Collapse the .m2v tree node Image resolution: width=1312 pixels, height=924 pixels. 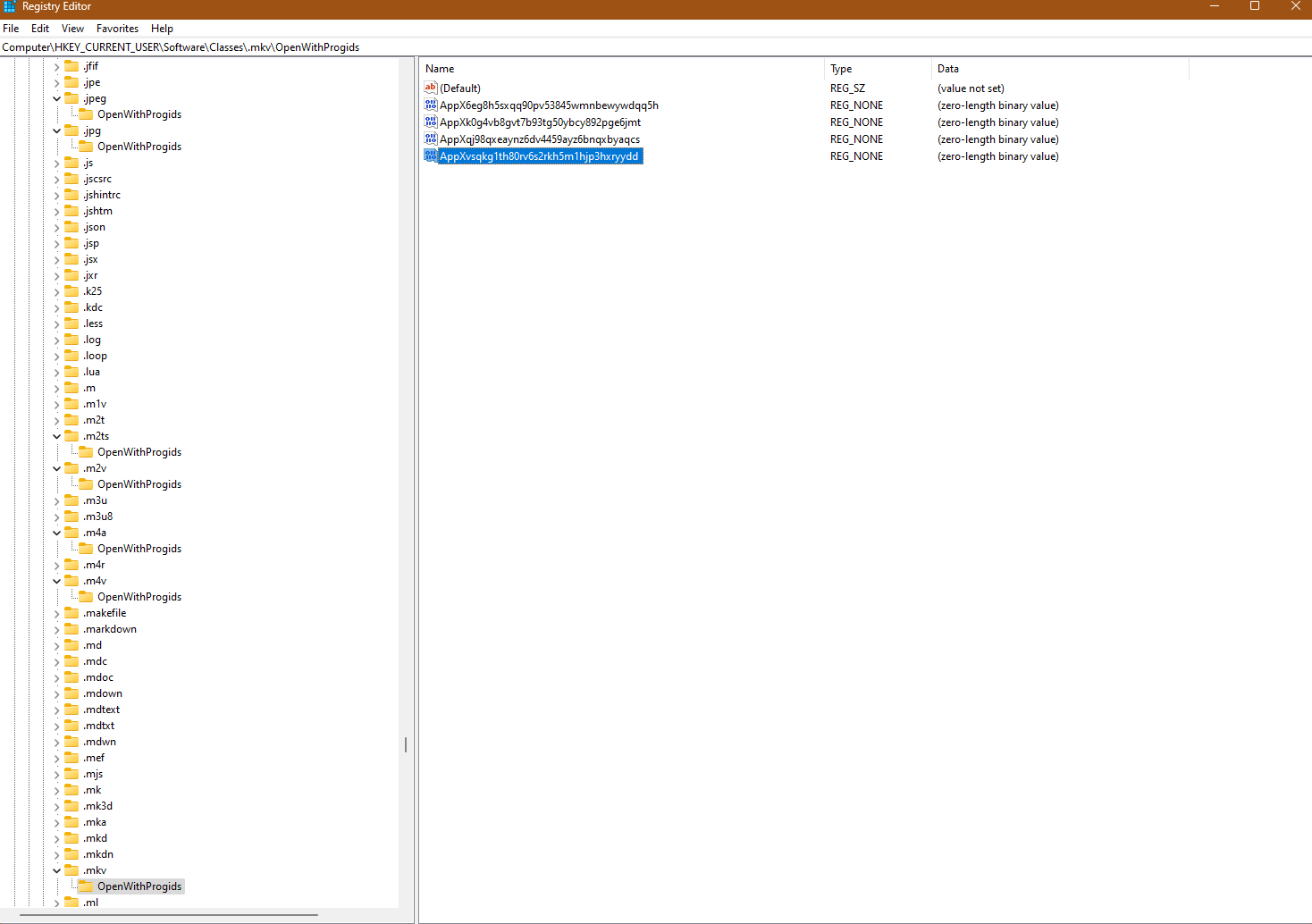[x=57, y=468]
